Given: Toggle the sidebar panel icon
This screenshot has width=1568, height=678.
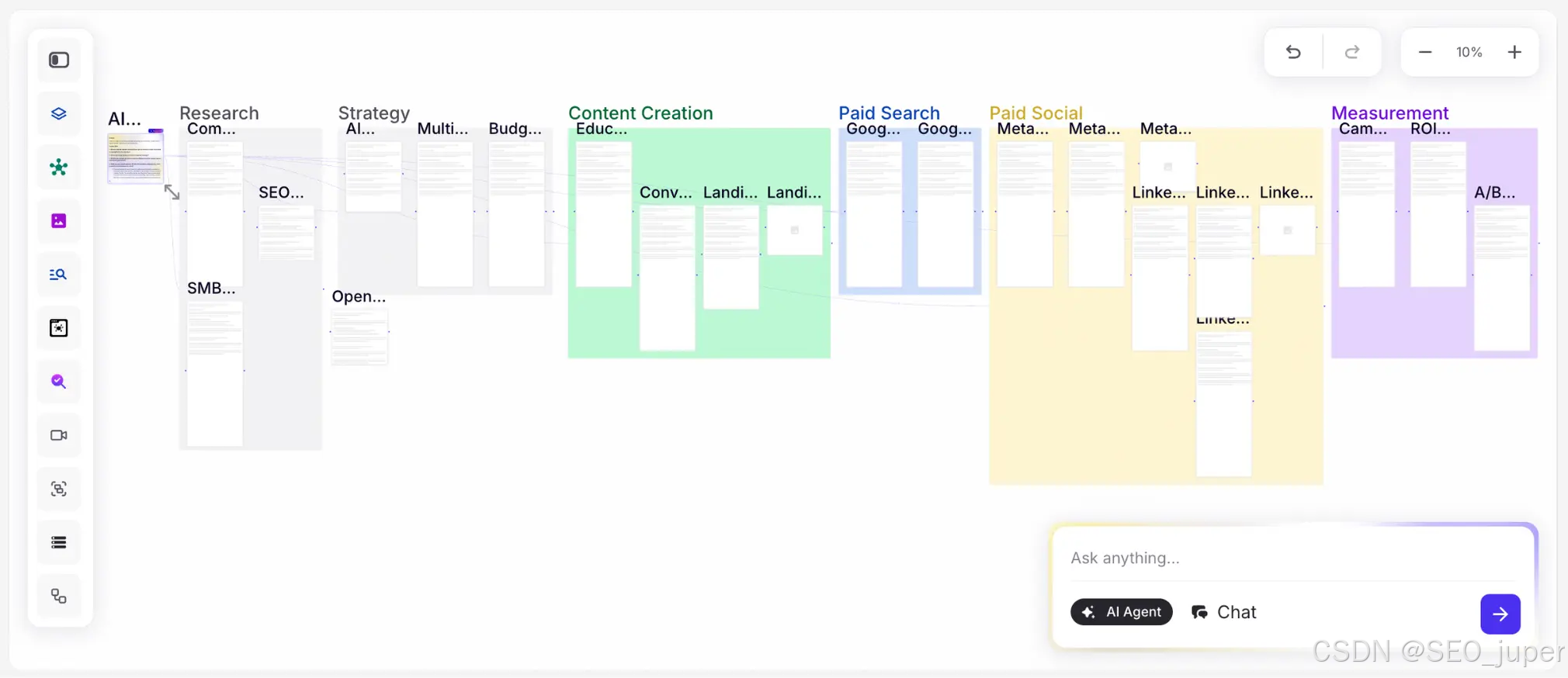Looking at the screenshot, I should 59,60.
